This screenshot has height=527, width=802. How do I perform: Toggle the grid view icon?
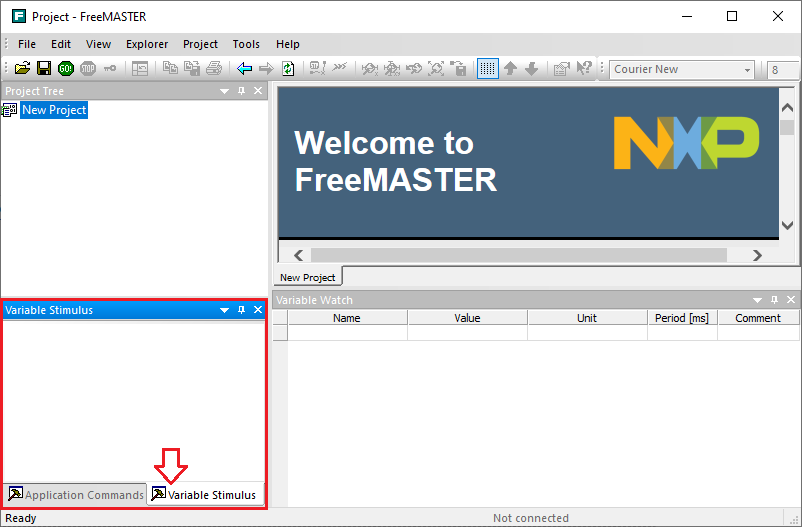pos(487,68)
